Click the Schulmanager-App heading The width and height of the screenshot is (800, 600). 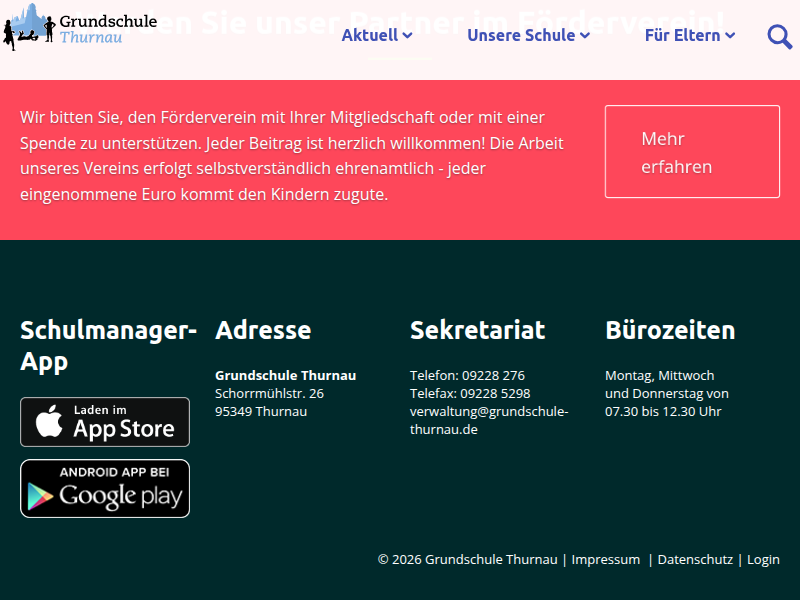click(108, 345)
